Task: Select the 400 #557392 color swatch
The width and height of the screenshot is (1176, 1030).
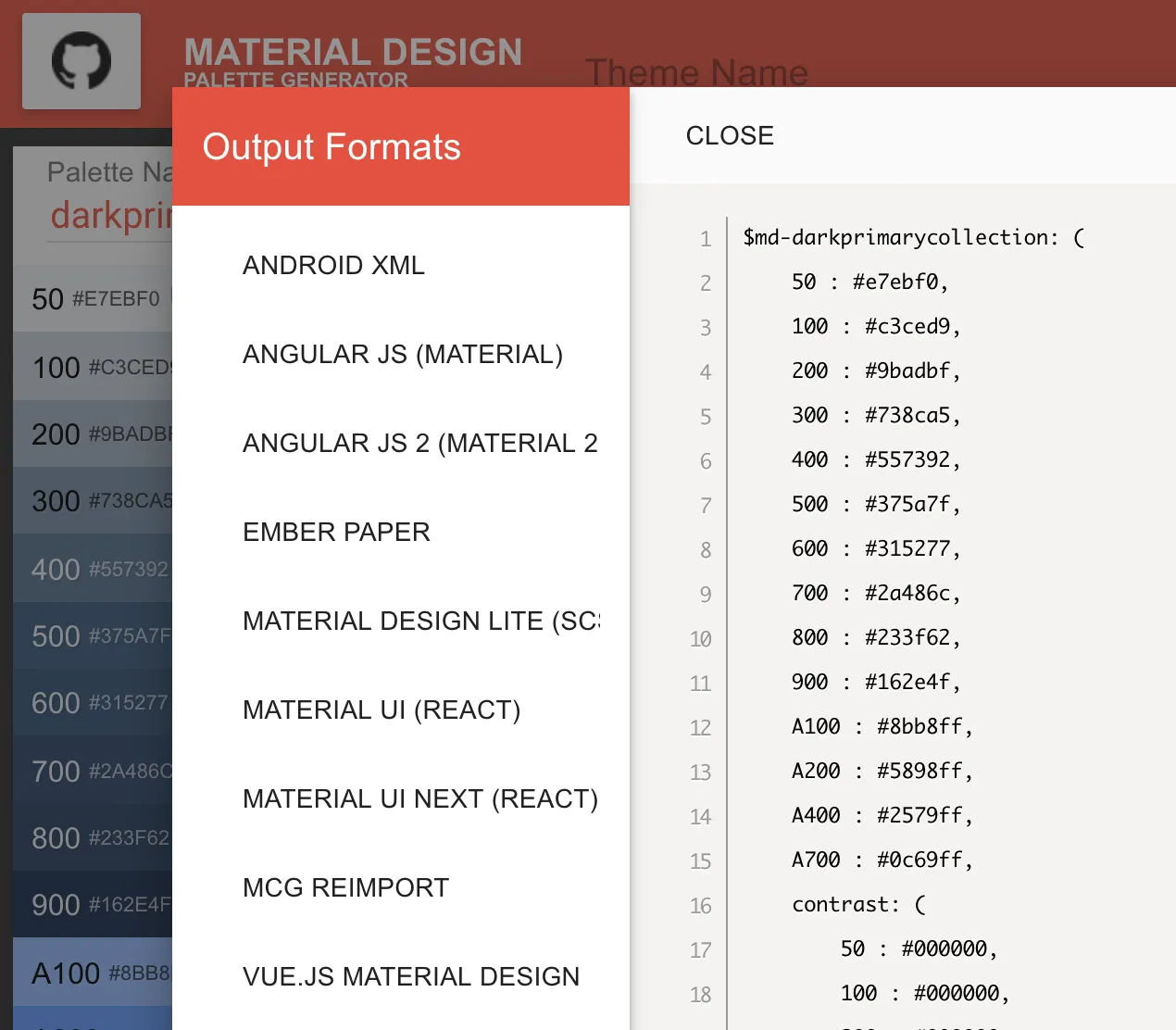Action: [93, 569]
